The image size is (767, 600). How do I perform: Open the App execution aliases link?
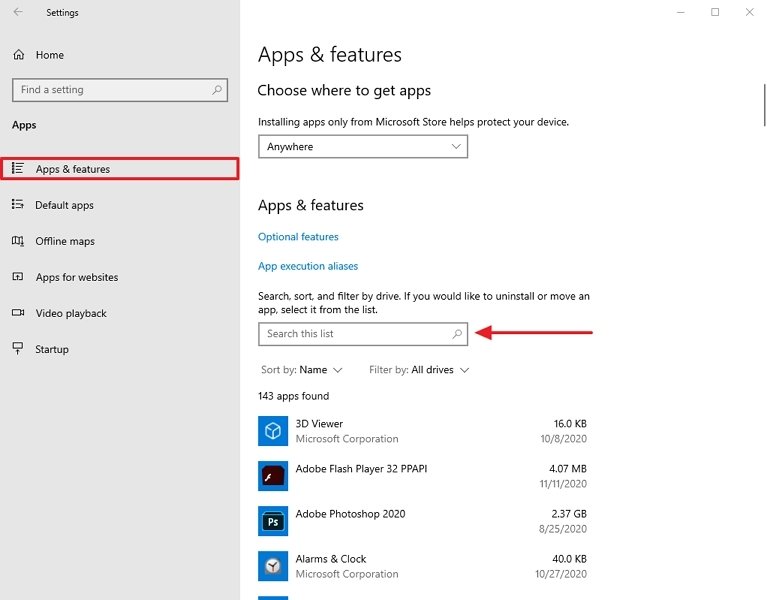[x=308, y=266]
